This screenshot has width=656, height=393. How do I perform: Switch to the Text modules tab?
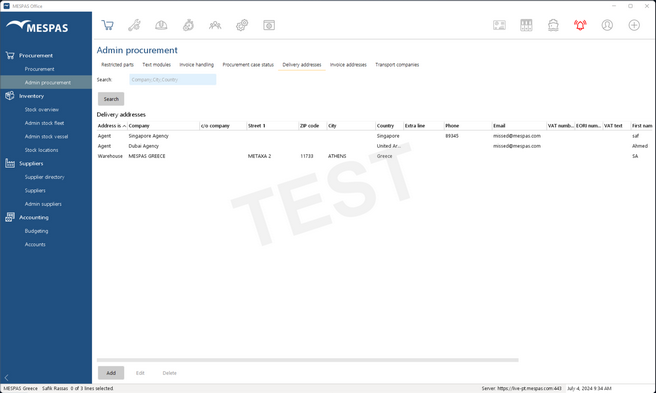(156, 65)
